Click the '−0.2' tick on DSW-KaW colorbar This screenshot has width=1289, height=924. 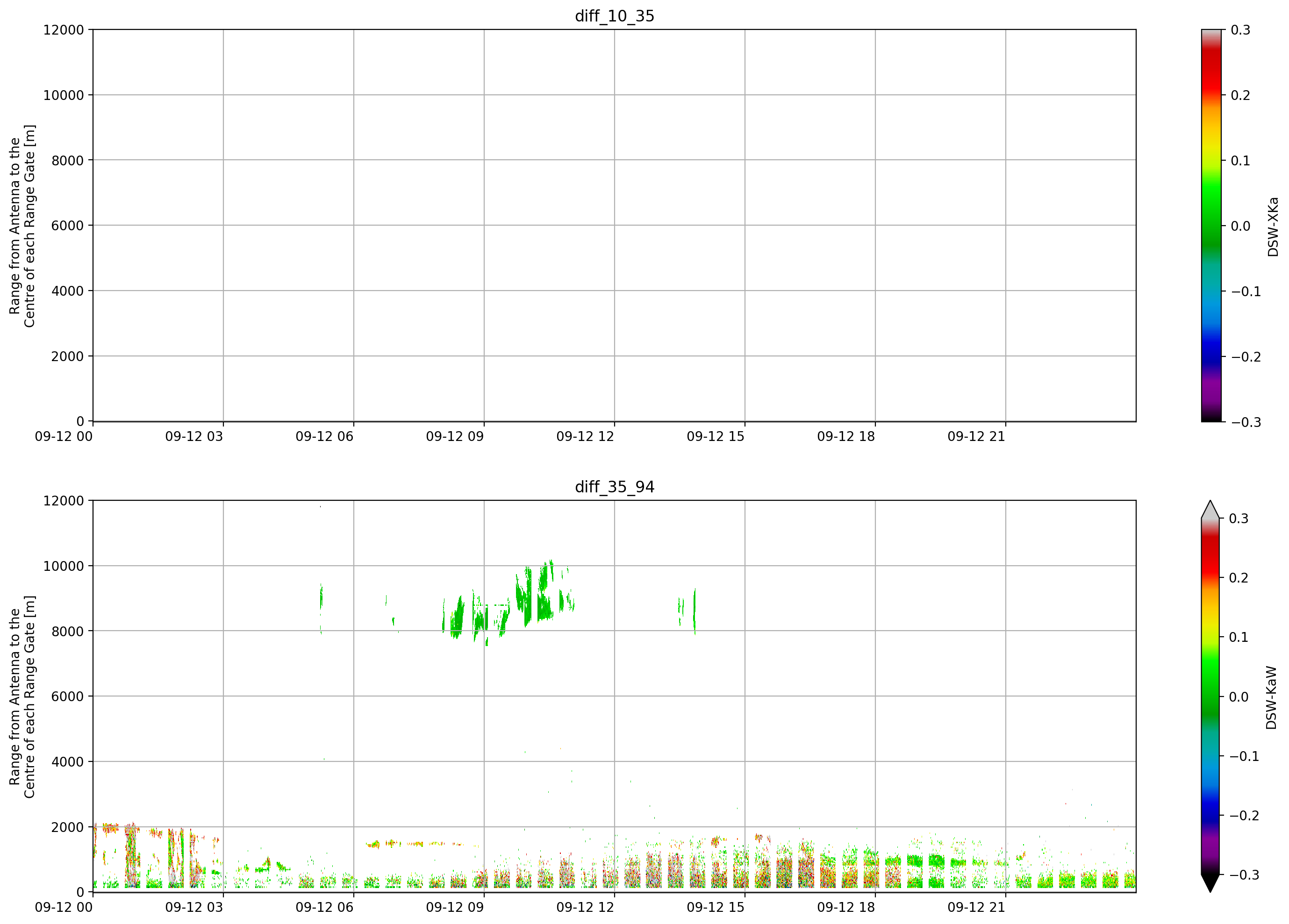[x=1244, y=815]
